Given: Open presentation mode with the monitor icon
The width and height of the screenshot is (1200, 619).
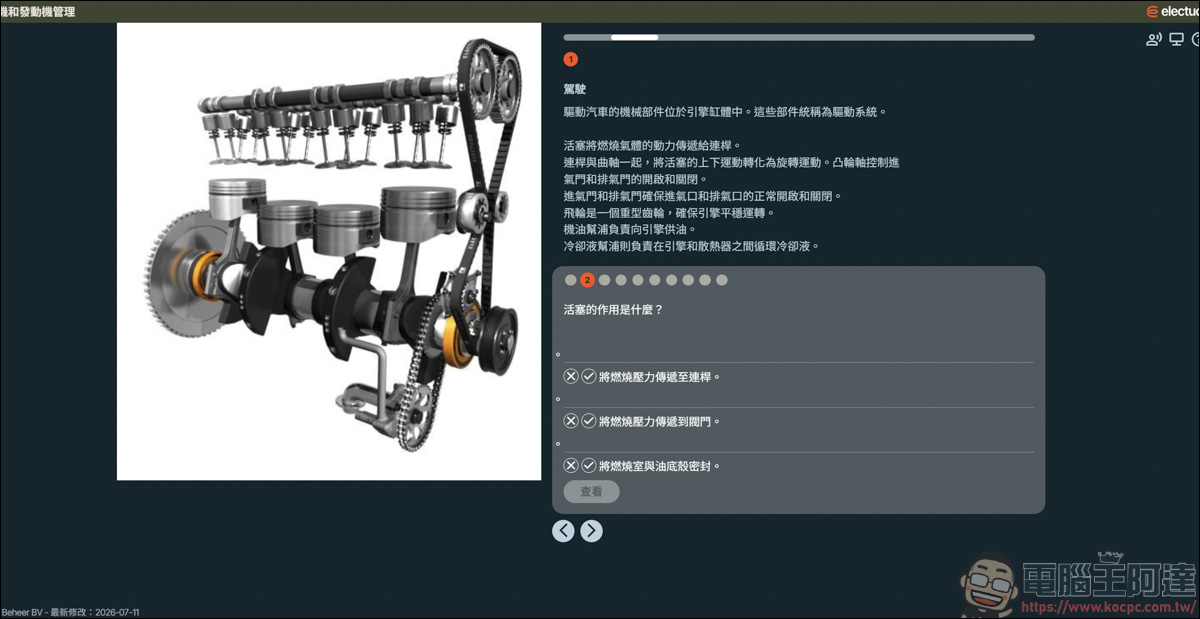Looking at the screenshot, I should click(1176, 40).
